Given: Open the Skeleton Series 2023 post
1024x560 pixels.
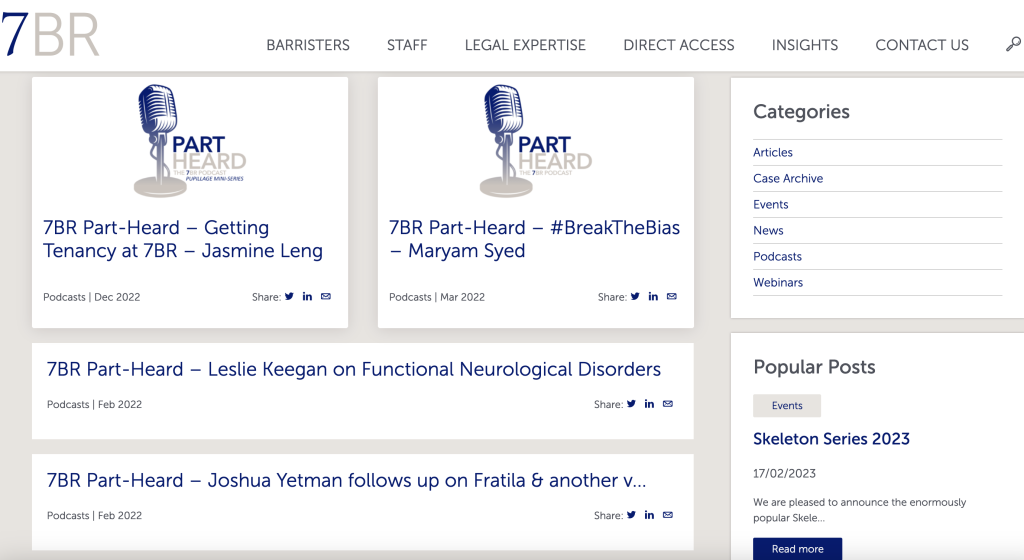Looking at the screenshot, I should point(831,439).
